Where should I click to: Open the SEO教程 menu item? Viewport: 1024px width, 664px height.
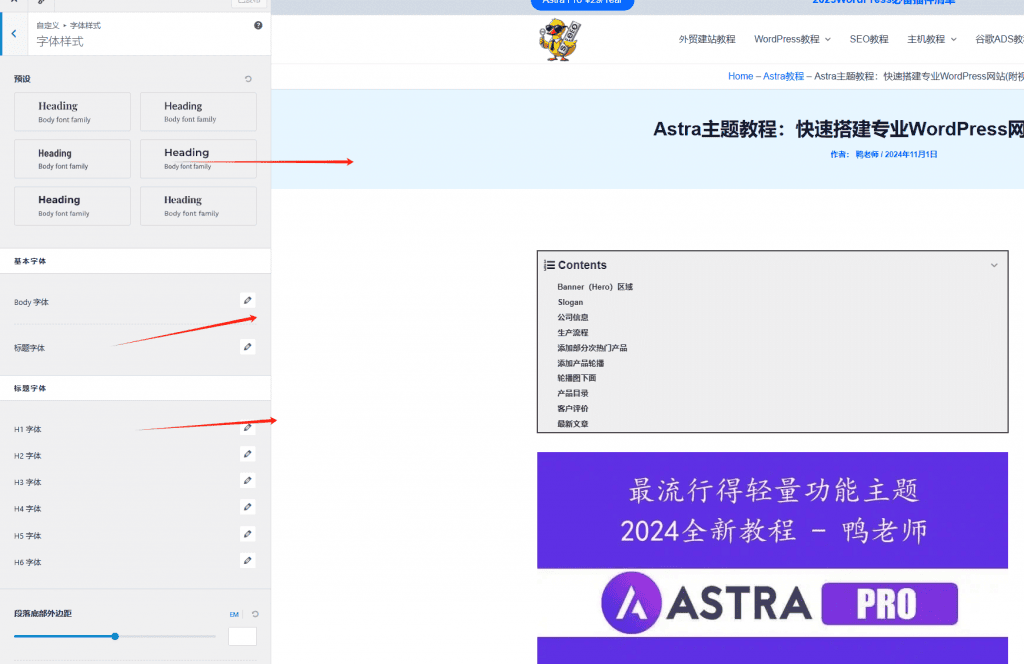tap(869, 39)
